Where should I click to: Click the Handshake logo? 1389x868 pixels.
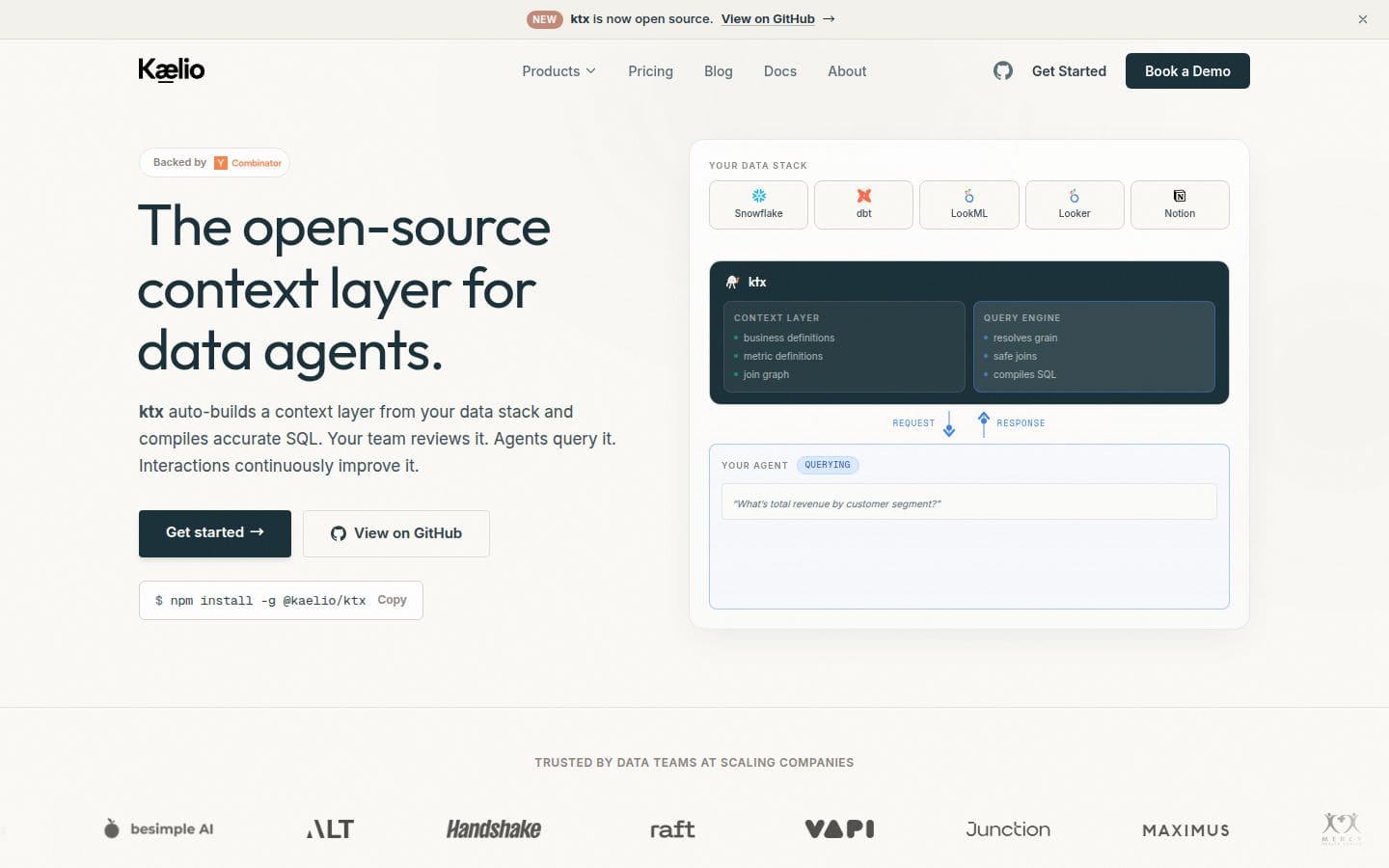[x=494, y=828]
